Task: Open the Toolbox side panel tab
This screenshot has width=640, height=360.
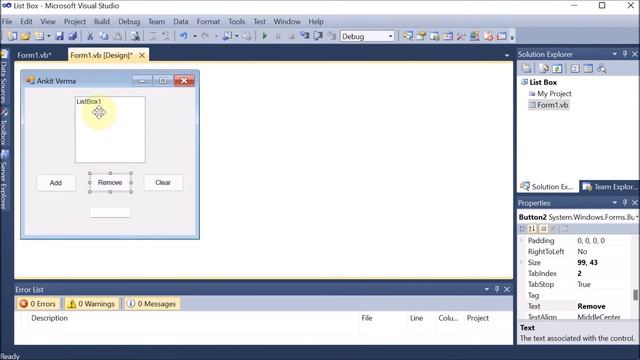Action: [x=4, y=127]
